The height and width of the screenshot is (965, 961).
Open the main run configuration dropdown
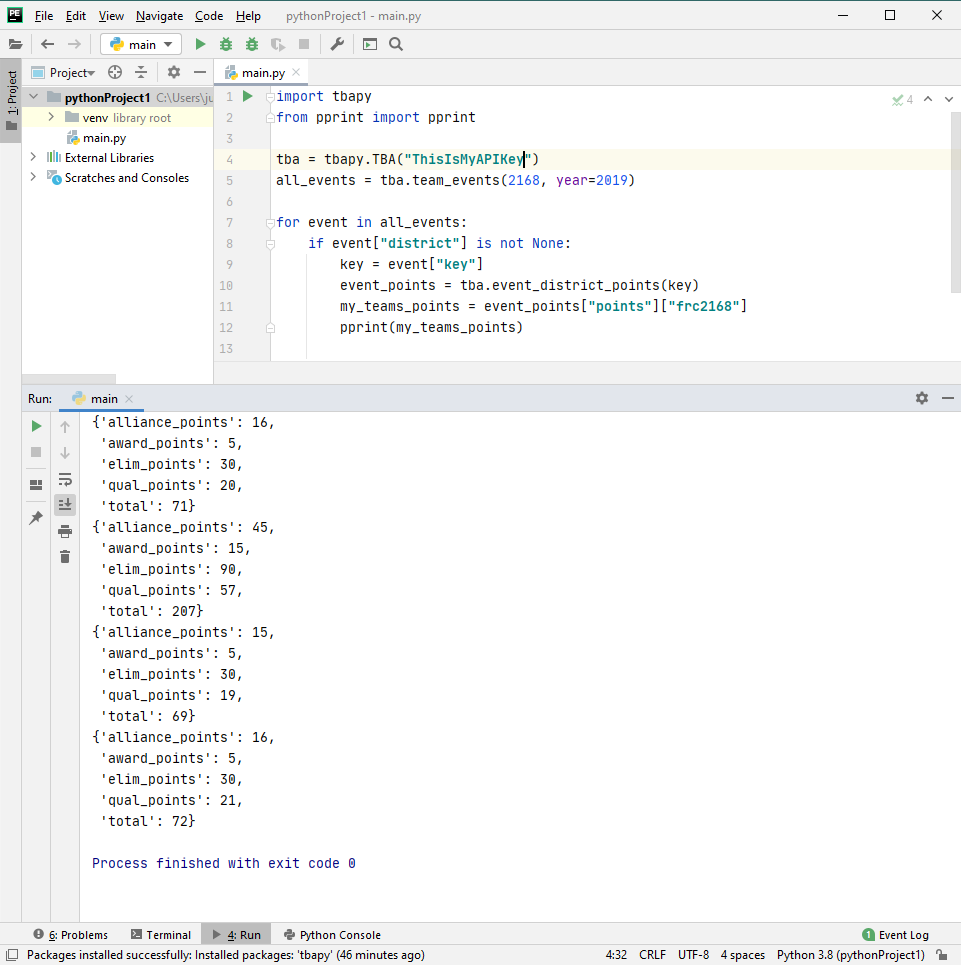141,44
